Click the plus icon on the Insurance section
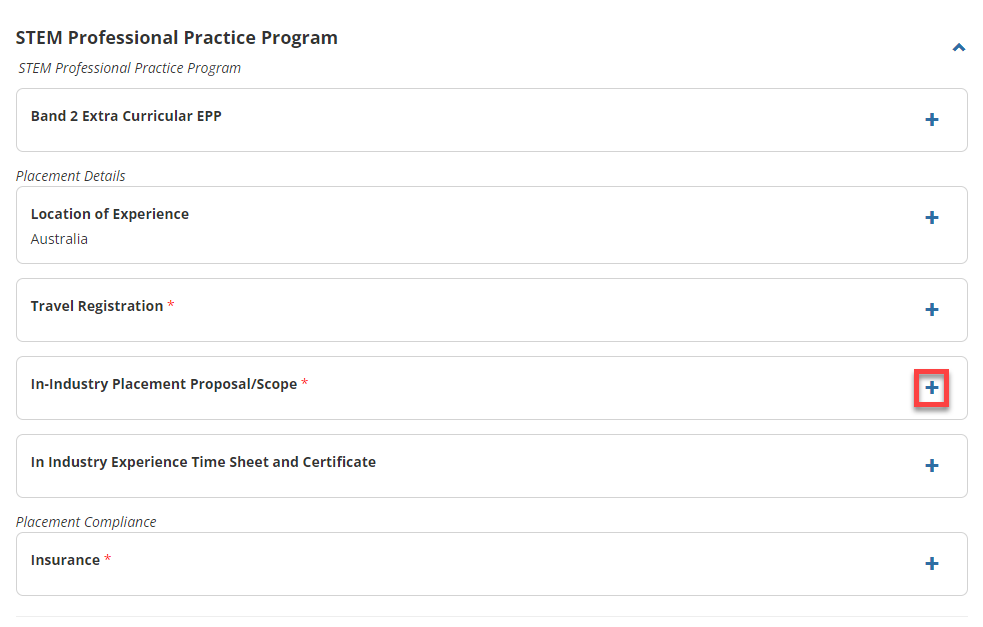The height and width of the screenshot is (627, 983). pos(931,563)
